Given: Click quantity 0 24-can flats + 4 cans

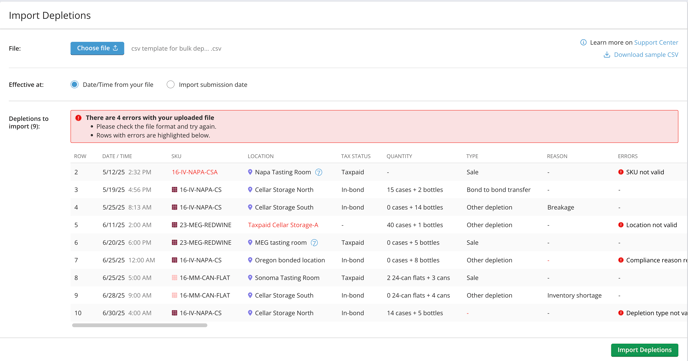Looking at the screenshot, I should 418,295.
